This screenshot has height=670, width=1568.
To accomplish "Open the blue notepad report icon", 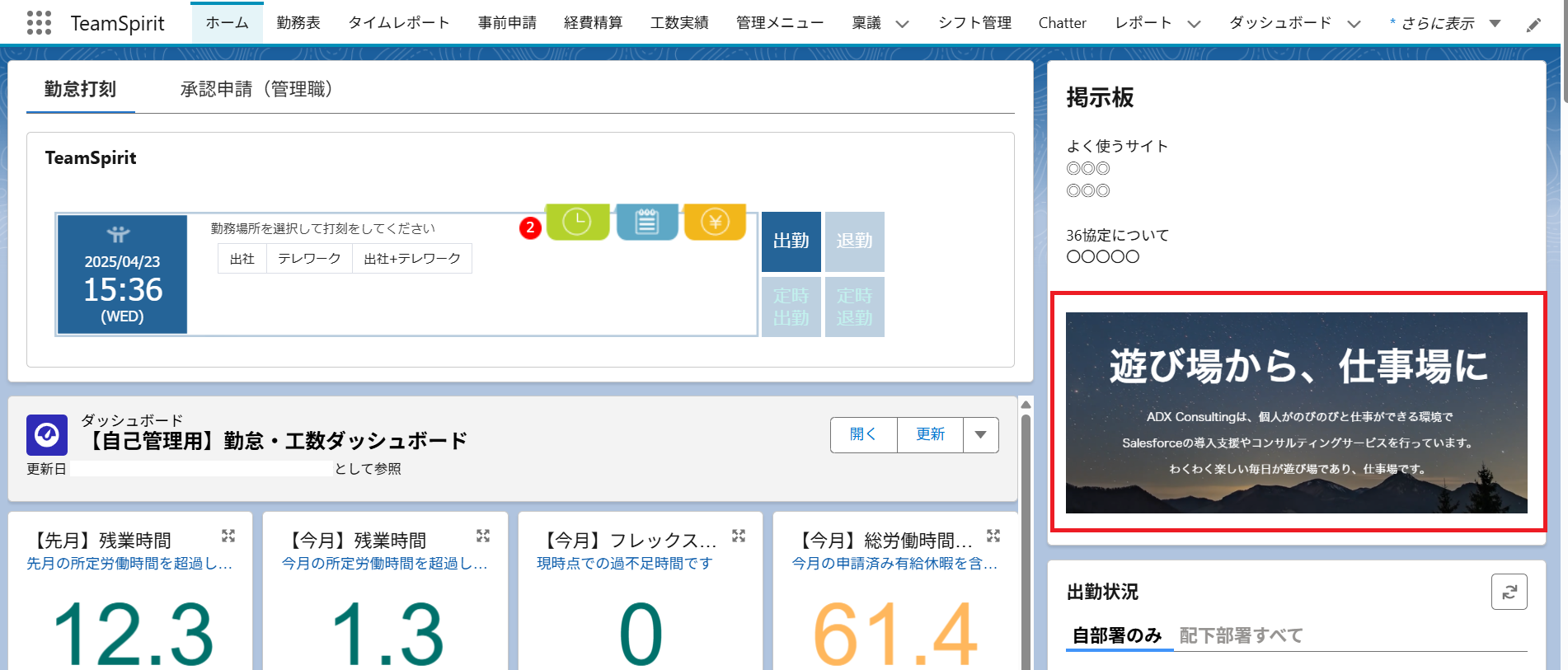I will click(647, 222).
